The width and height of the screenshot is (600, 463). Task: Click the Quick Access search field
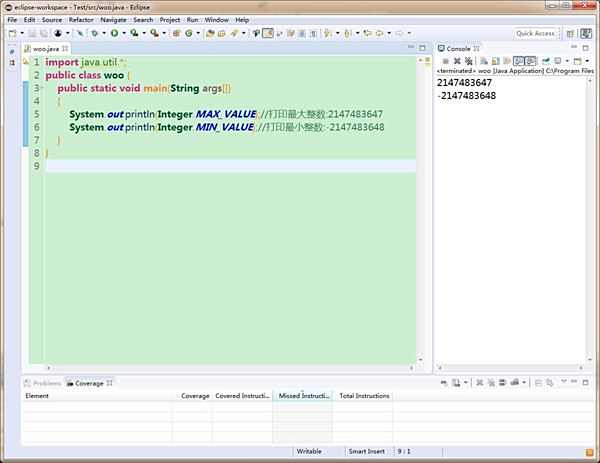535,34
